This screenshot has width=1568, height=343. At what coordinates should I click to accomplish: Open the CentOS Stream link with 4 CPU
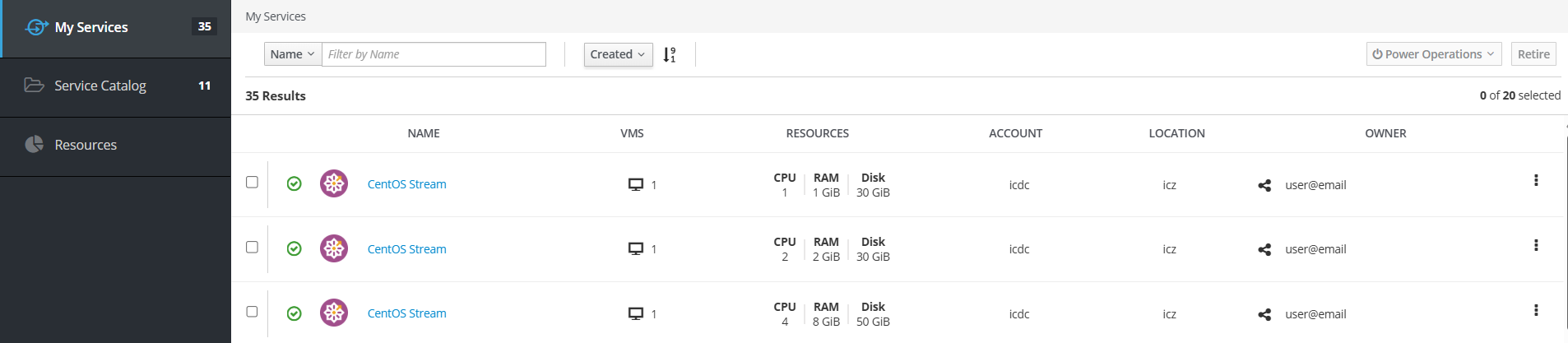[x=406, y=313]
